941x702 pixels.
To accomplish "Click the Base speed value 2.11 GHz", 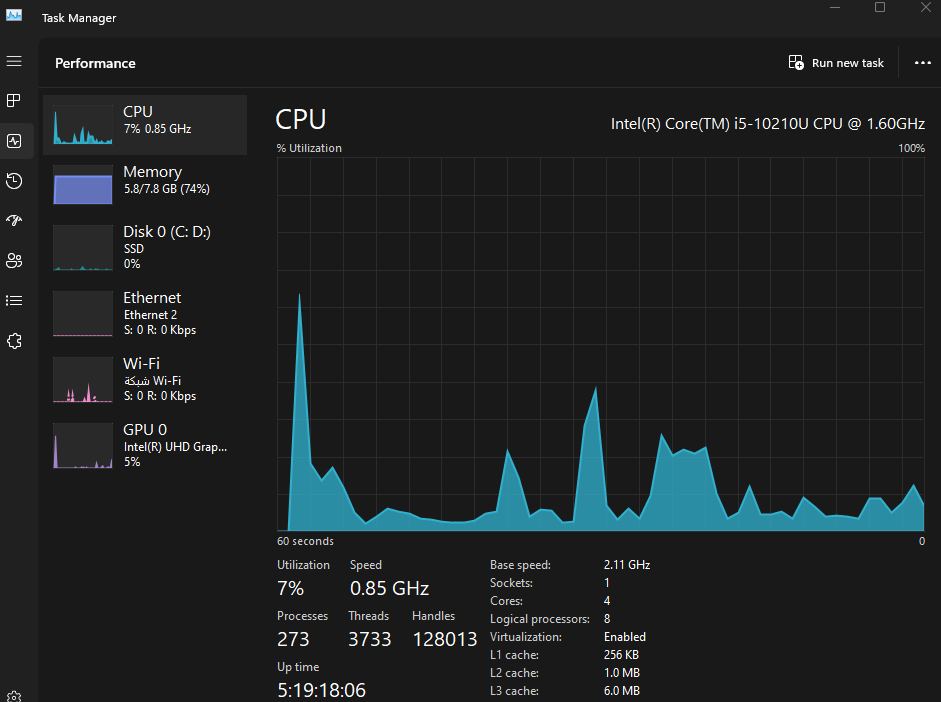I will pyautogui.click(x=627, y=565).
